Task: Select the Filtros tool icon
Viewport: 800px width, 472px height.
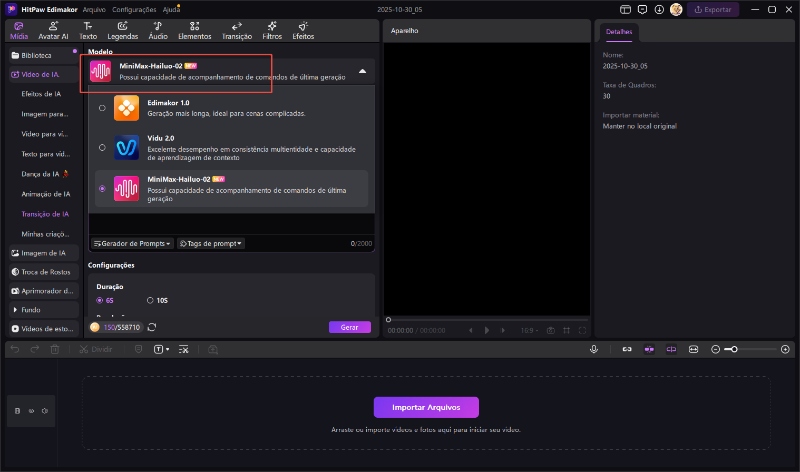Action: (x=272, y=29)
